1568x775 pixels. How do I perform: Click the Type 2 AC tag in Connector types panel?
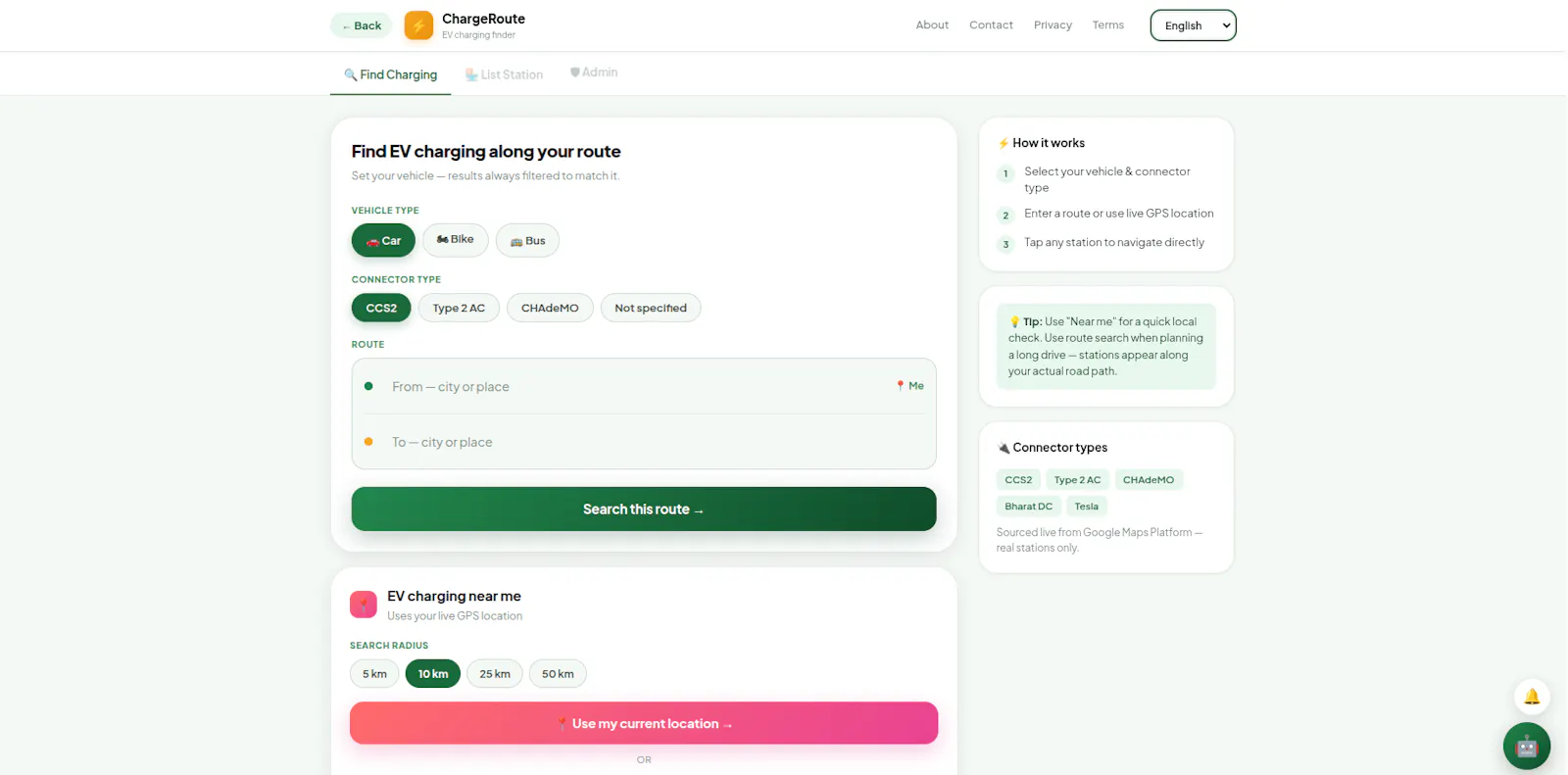click(x=1077, y=480)
